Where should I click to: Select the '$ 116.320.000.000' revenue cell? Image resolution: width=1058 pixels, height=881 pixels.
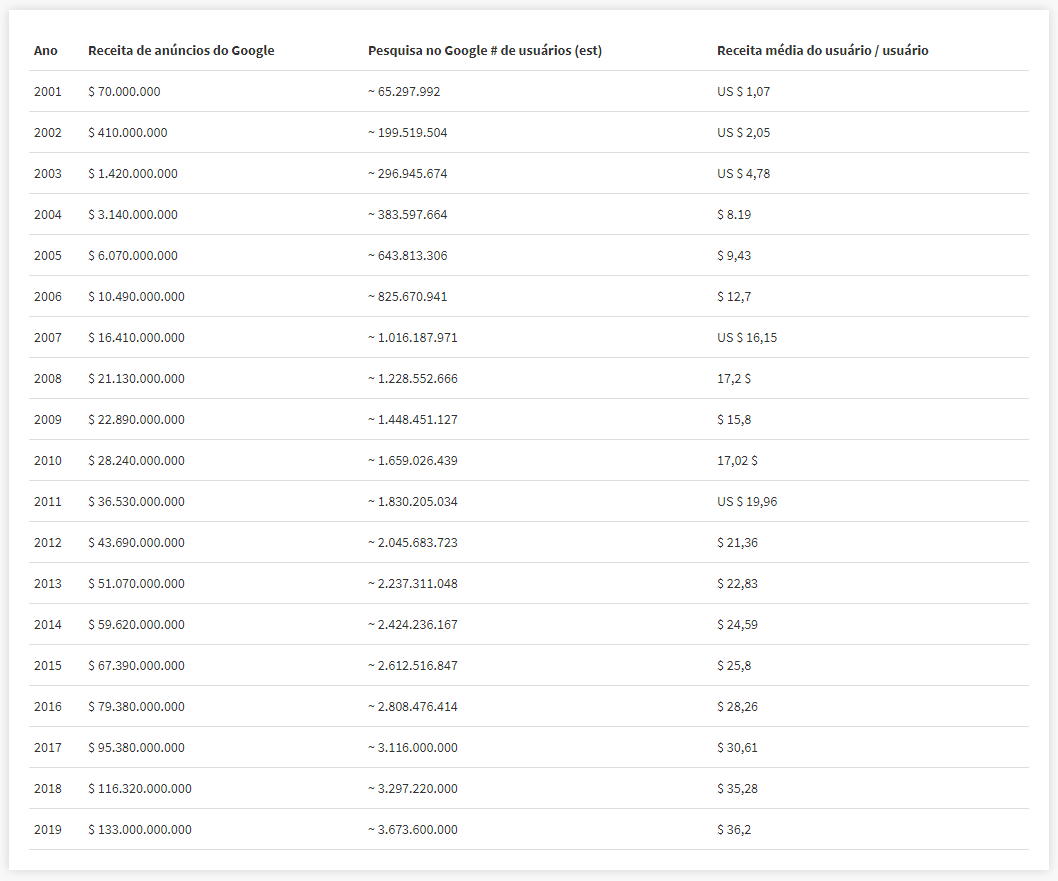coord(140,789)
